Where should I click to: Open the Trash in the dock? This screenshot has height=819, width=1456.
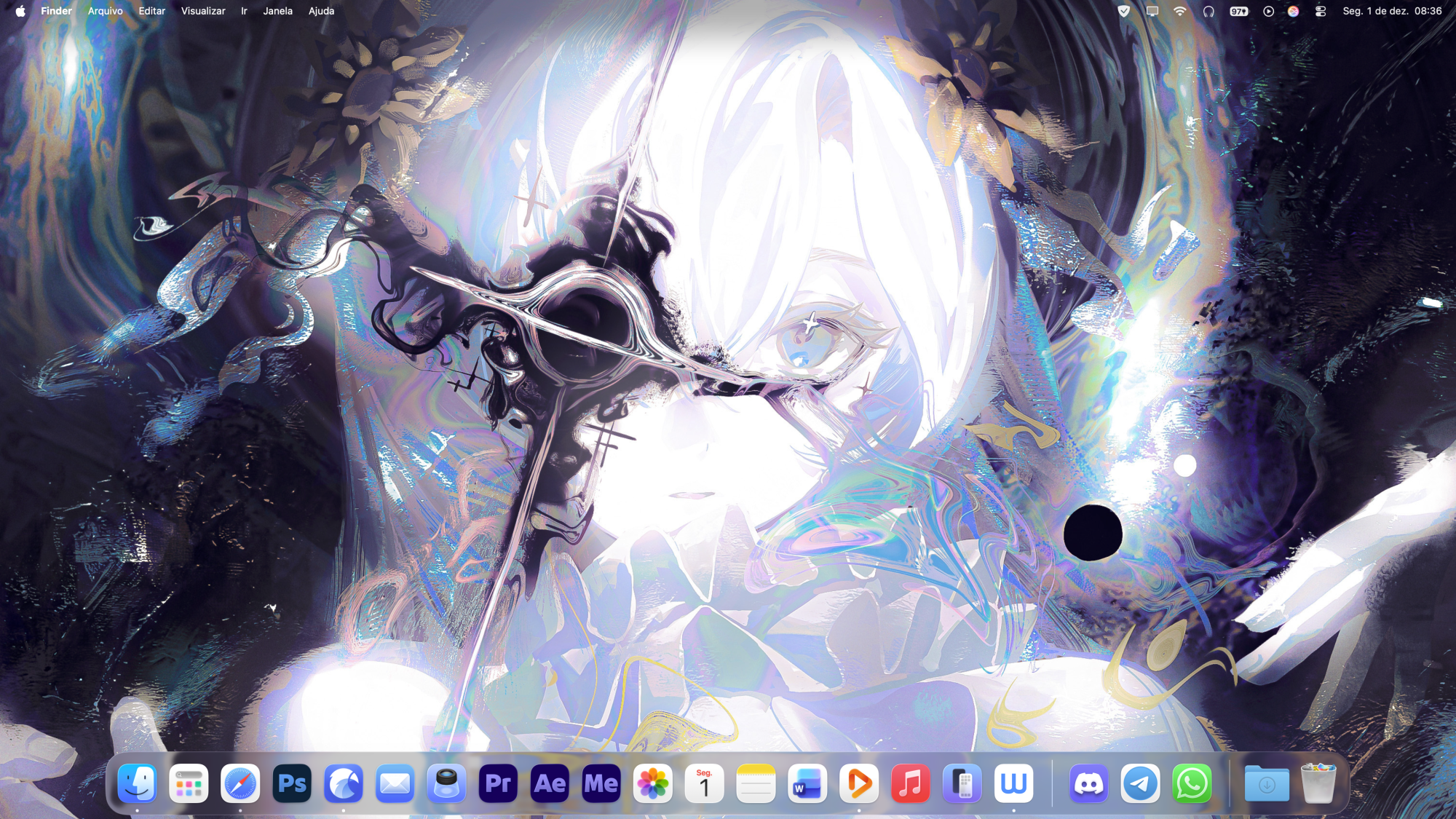coord(1318,784)
